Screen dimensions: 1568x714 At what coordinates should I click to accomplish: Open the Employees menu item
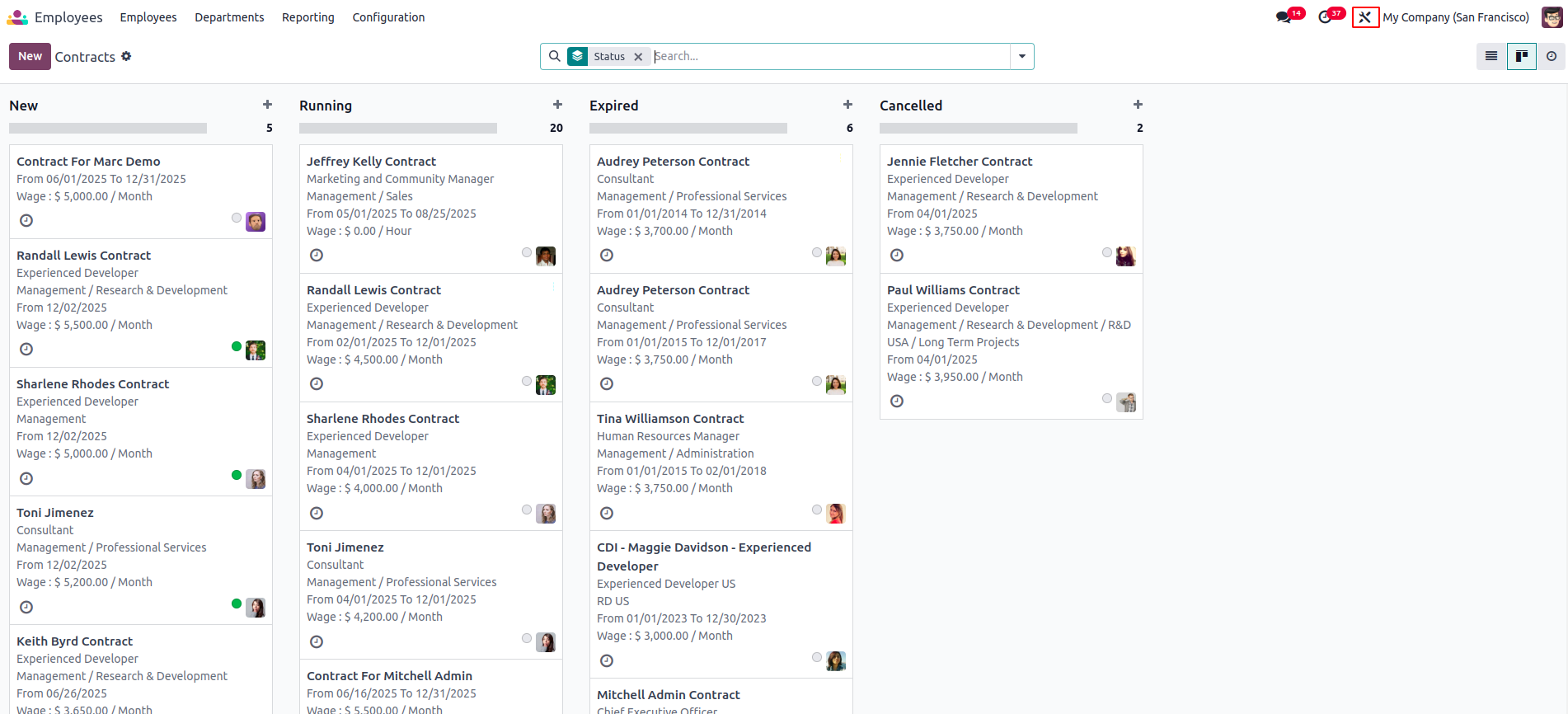(x=148, y=17)
